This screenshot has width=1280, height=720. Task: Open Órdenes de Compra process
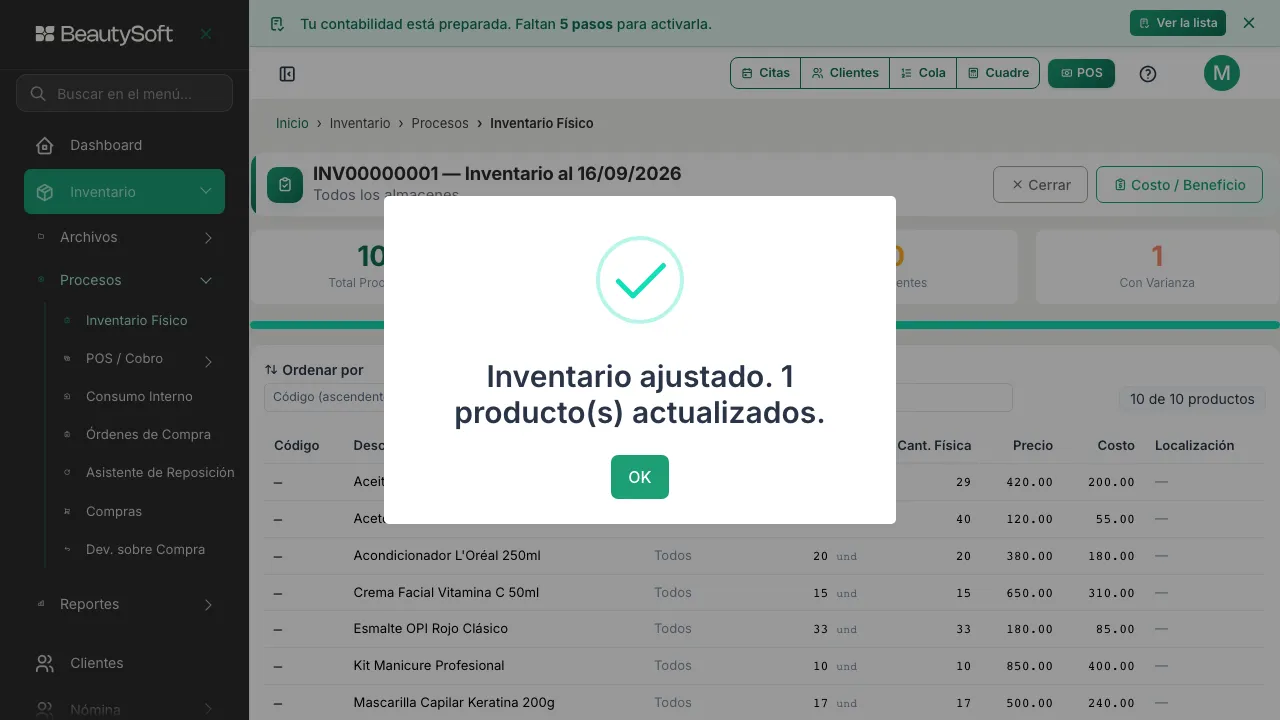click(148, 434)
